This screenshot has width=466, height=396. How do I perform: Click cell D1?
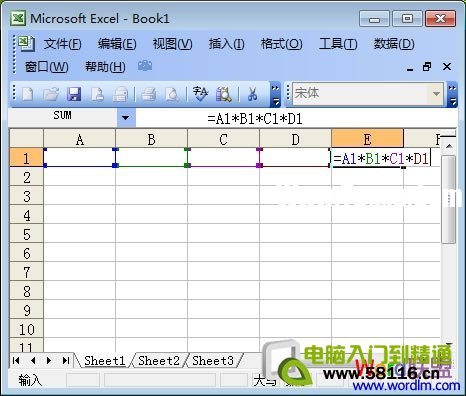click(x=296, y=157)
